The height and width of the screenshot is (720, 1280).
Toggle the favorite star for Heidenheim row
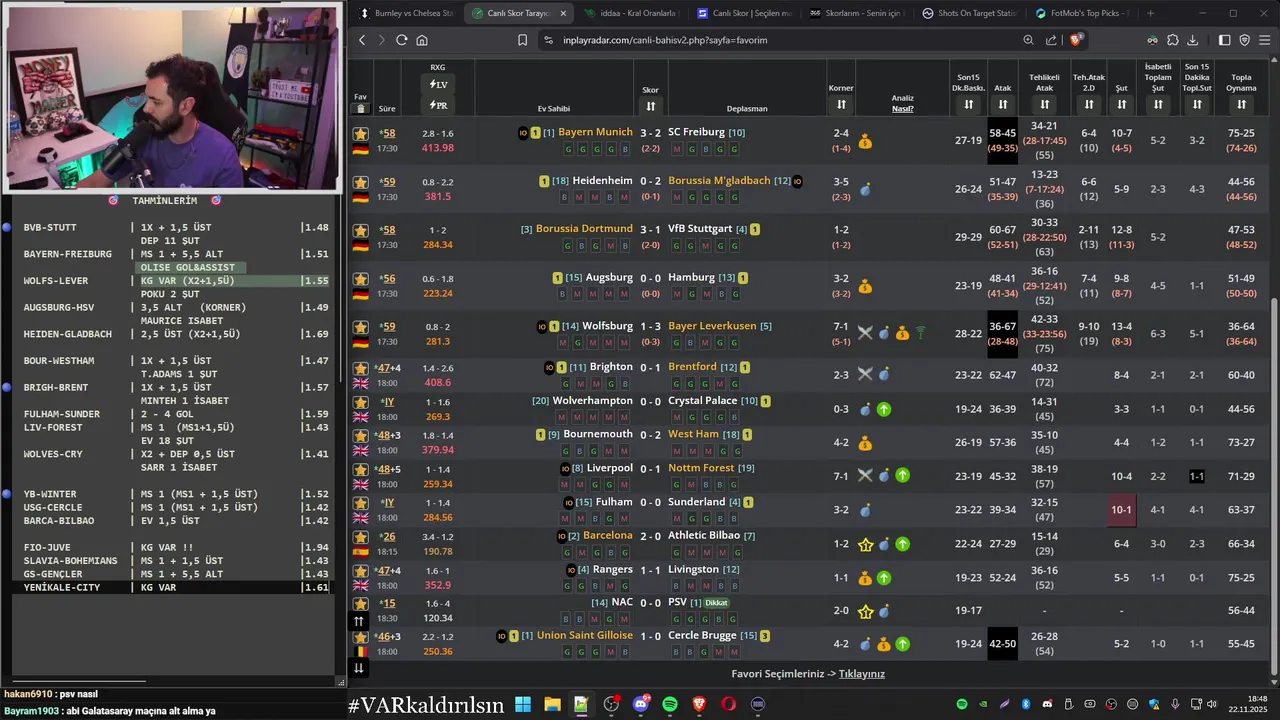tap(361, 182)
